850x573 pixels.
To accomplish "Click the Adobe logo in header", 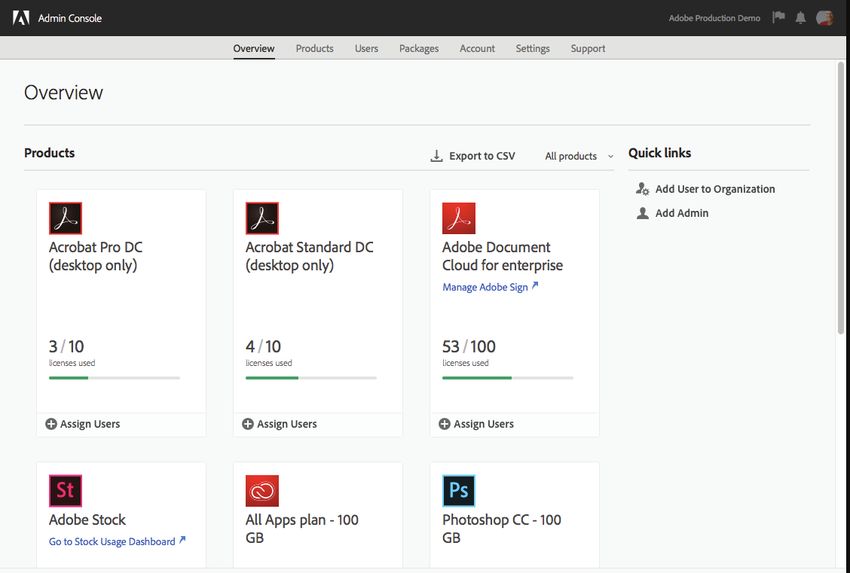I will click(x=21, y=18).
